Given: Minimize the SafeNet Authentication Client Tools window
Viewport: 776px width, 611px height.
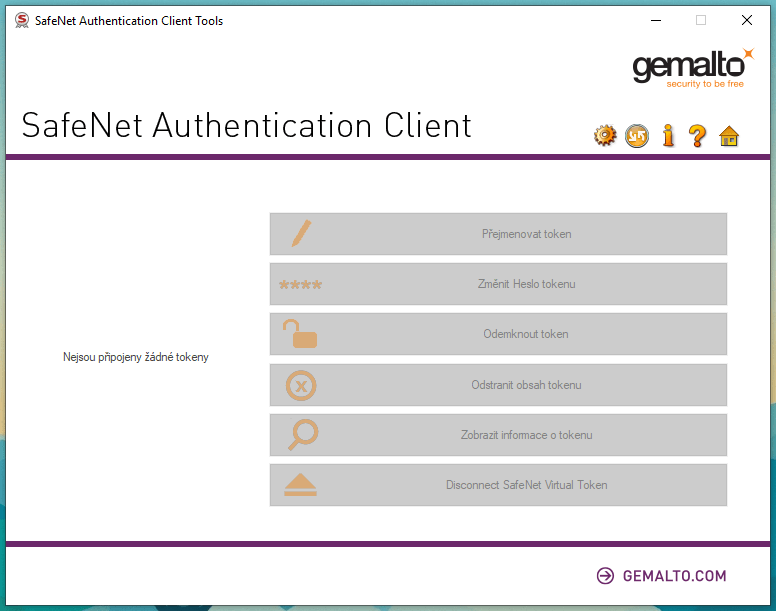Looking at the screenshot, I should 656,20.
